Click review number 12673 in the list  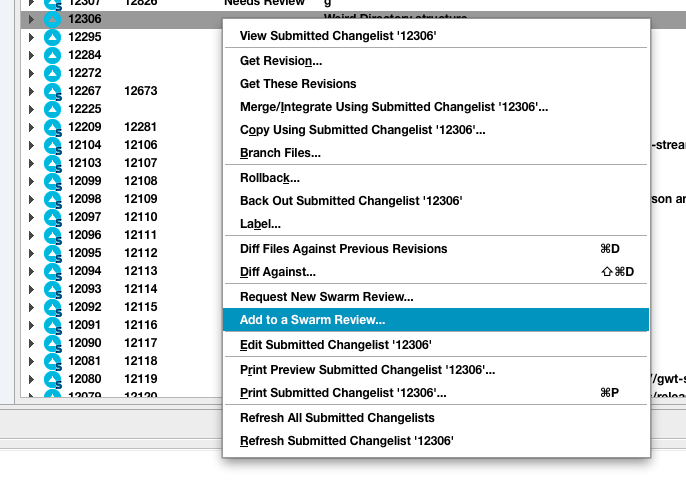coord(140,91)
